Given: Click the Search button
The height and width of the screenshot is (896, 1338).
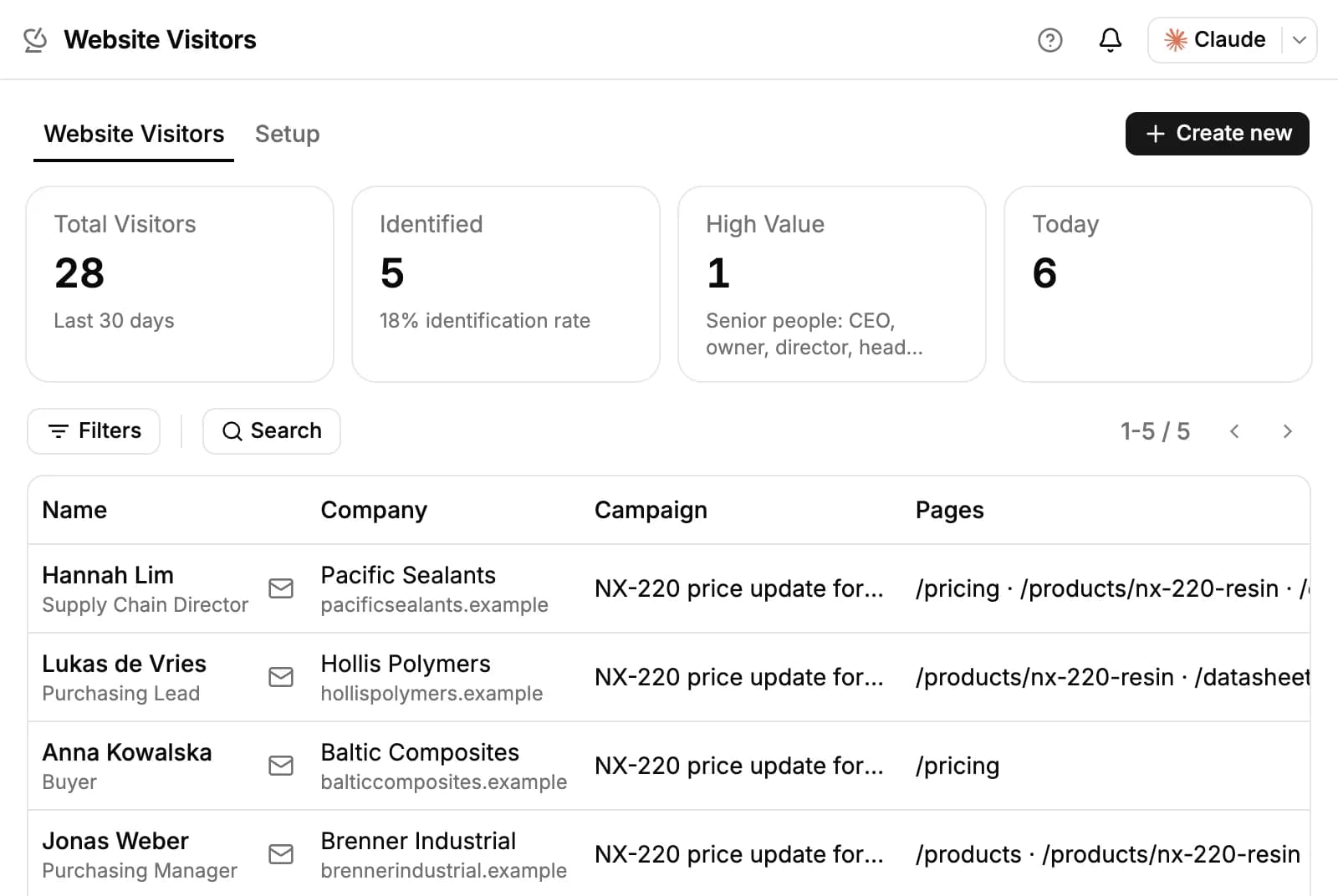Looking at the screenshot, I should 271,431.
